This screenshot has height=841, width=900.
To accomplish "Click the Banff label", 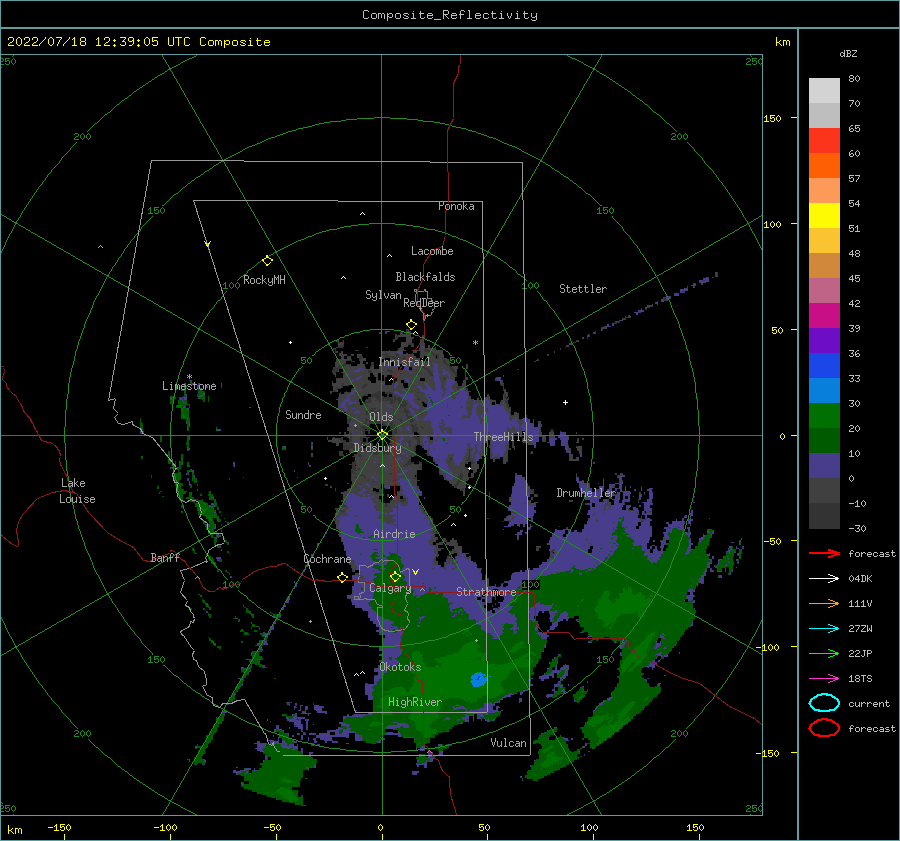I will coord(165,557).
